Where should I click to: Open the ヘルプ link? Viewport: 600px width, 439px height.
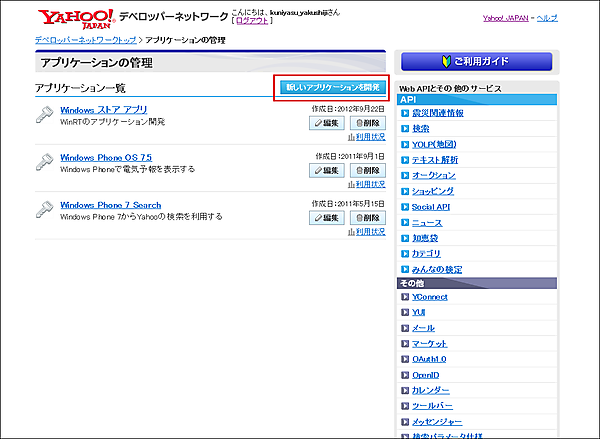pos(547,18)
